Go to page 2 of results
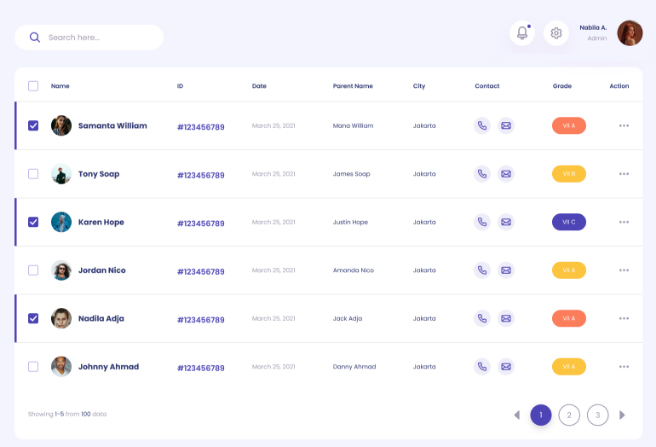Screen dimensions: 656x447 [x=569, y=414]
